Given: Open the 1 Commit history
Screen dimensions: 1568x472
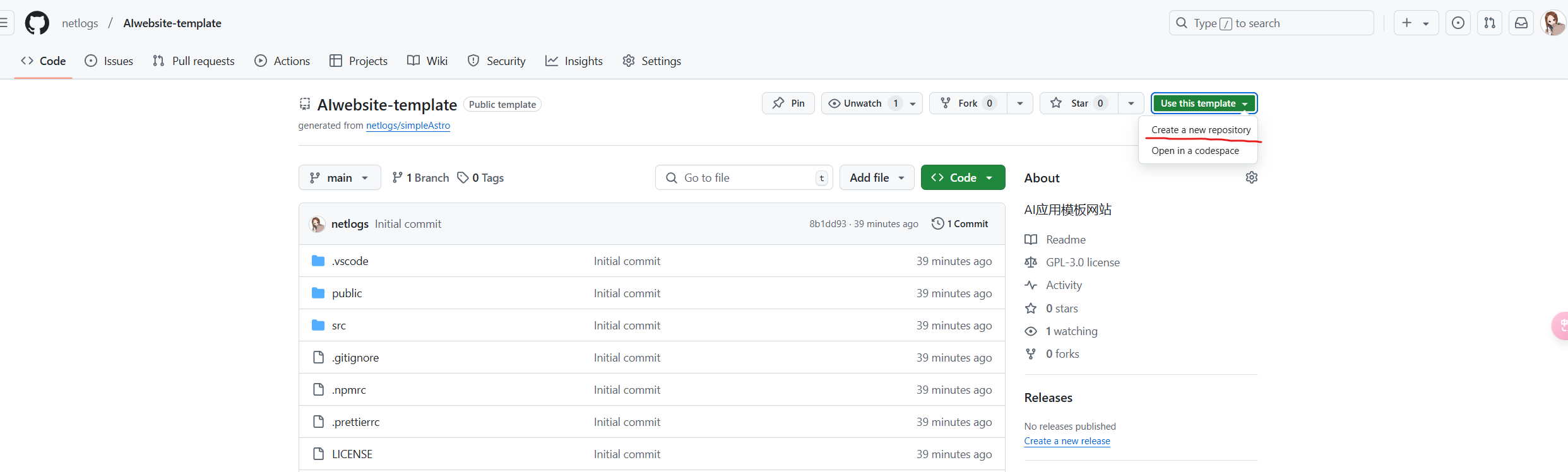Looking at the screenshot, I should 960,224.
